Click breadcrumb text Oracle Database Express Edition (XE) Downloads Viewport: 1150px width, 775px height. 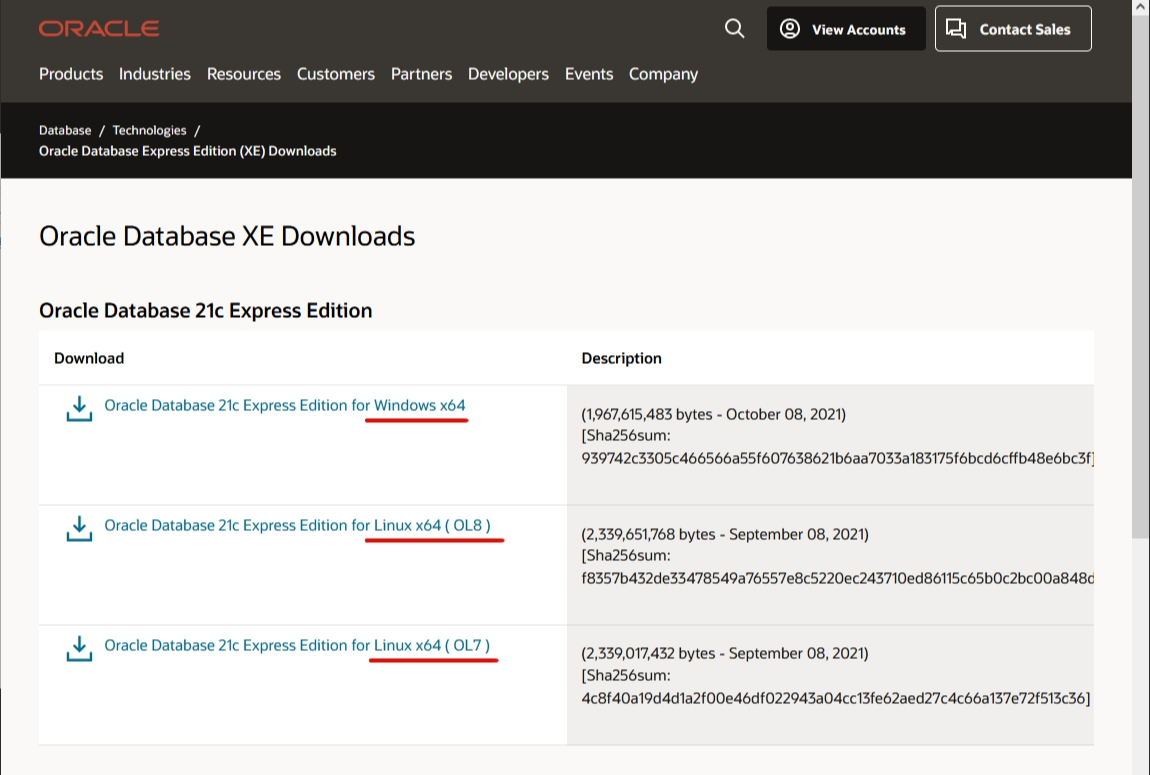tap(188, 151)
